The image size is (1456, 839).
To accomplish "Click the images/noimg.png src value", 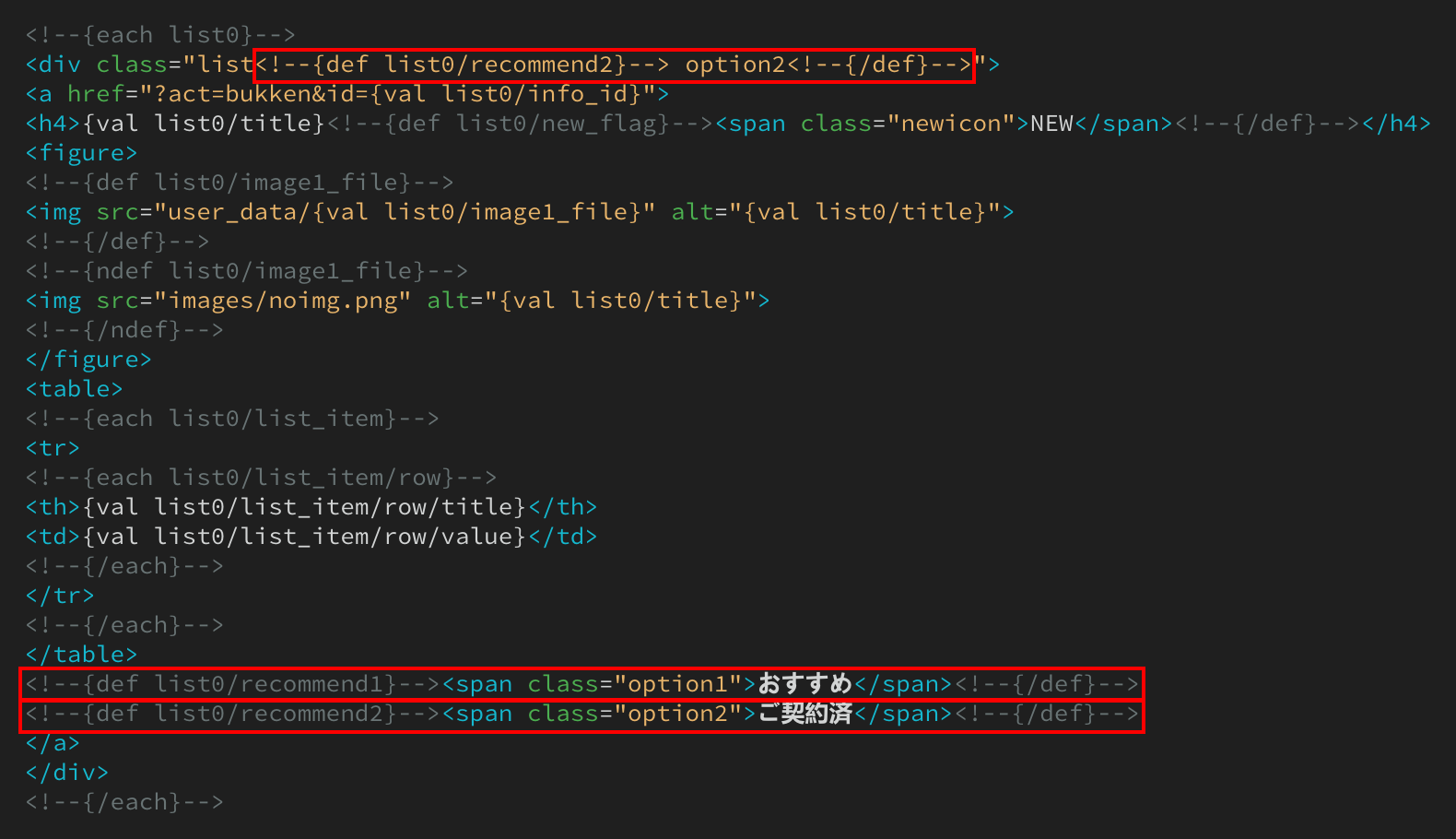I will 282,301.
